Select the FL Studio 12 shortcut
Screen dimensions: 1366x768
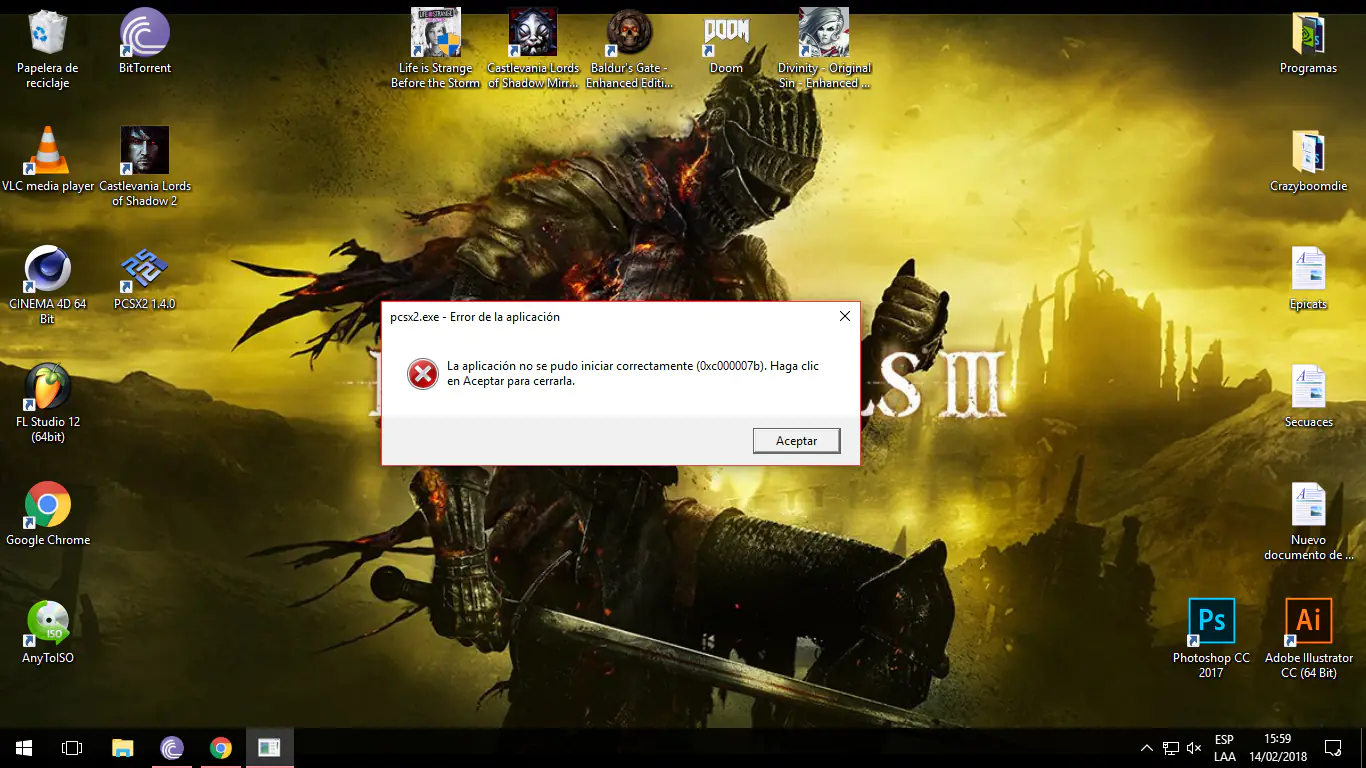[47, 403]
